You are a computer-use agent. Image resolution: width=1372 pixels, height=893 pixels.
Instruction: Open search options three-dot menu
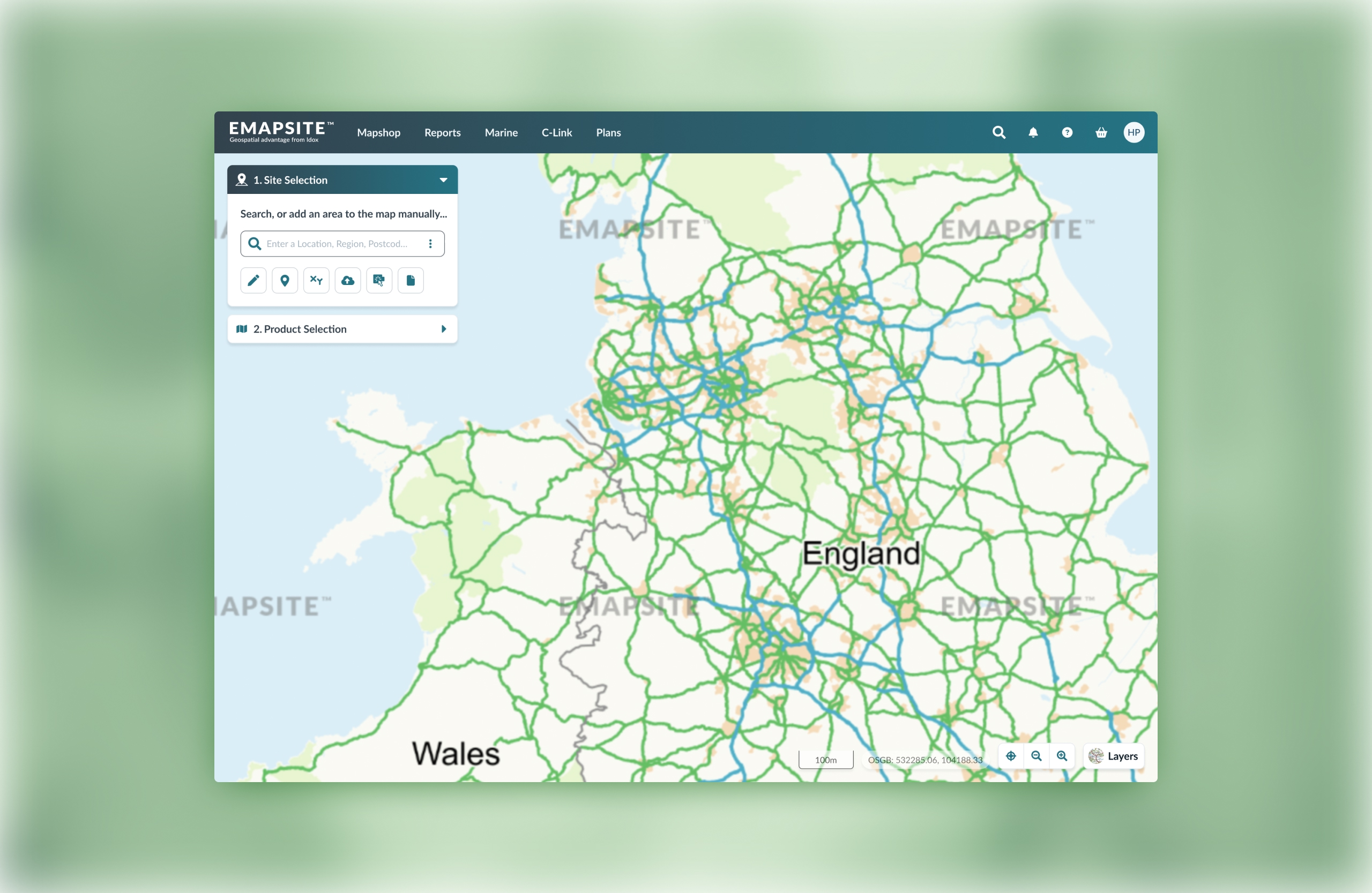click(430, 244)
